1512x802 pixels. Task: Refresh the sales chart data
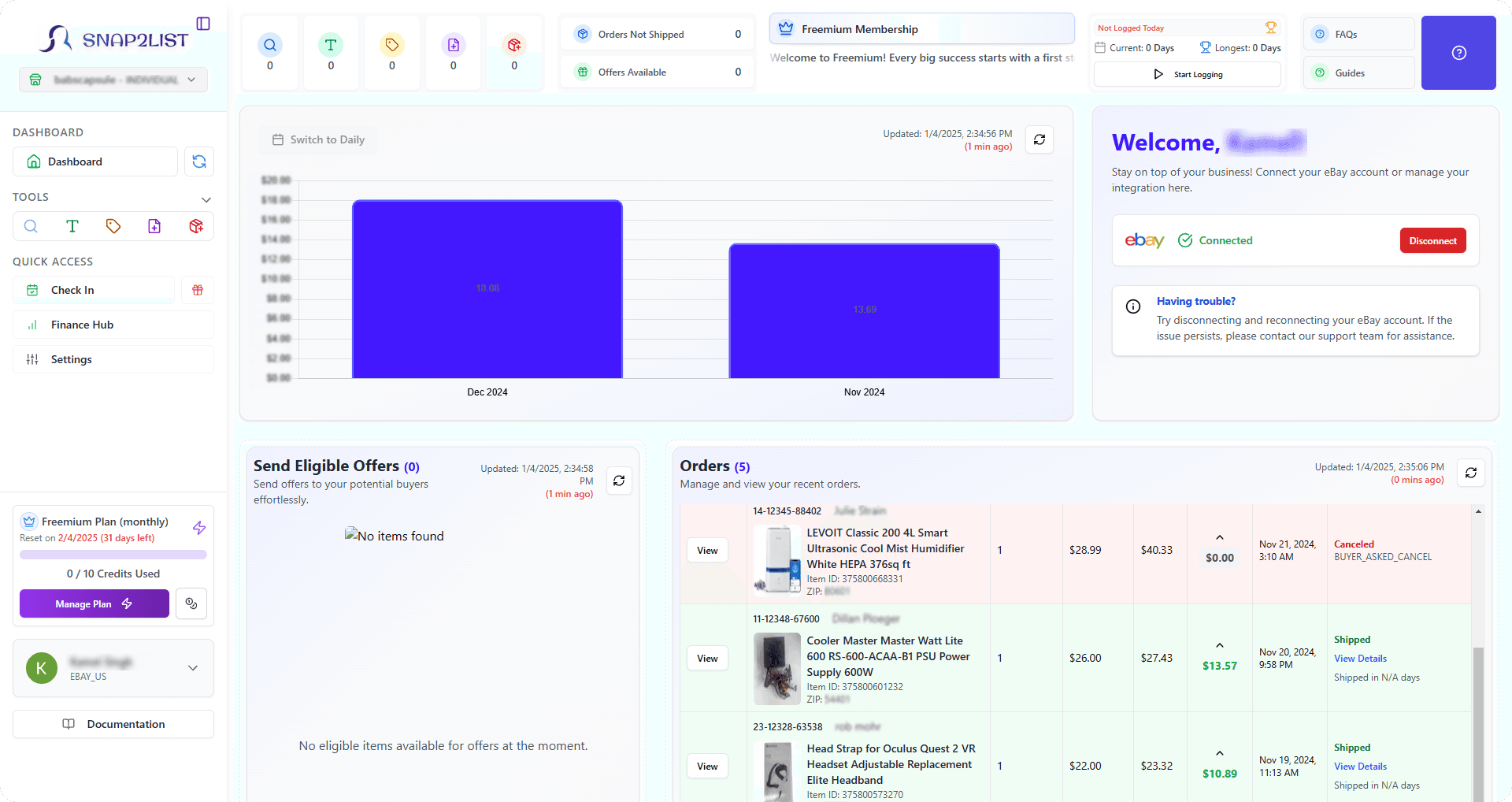[1039, 139]
